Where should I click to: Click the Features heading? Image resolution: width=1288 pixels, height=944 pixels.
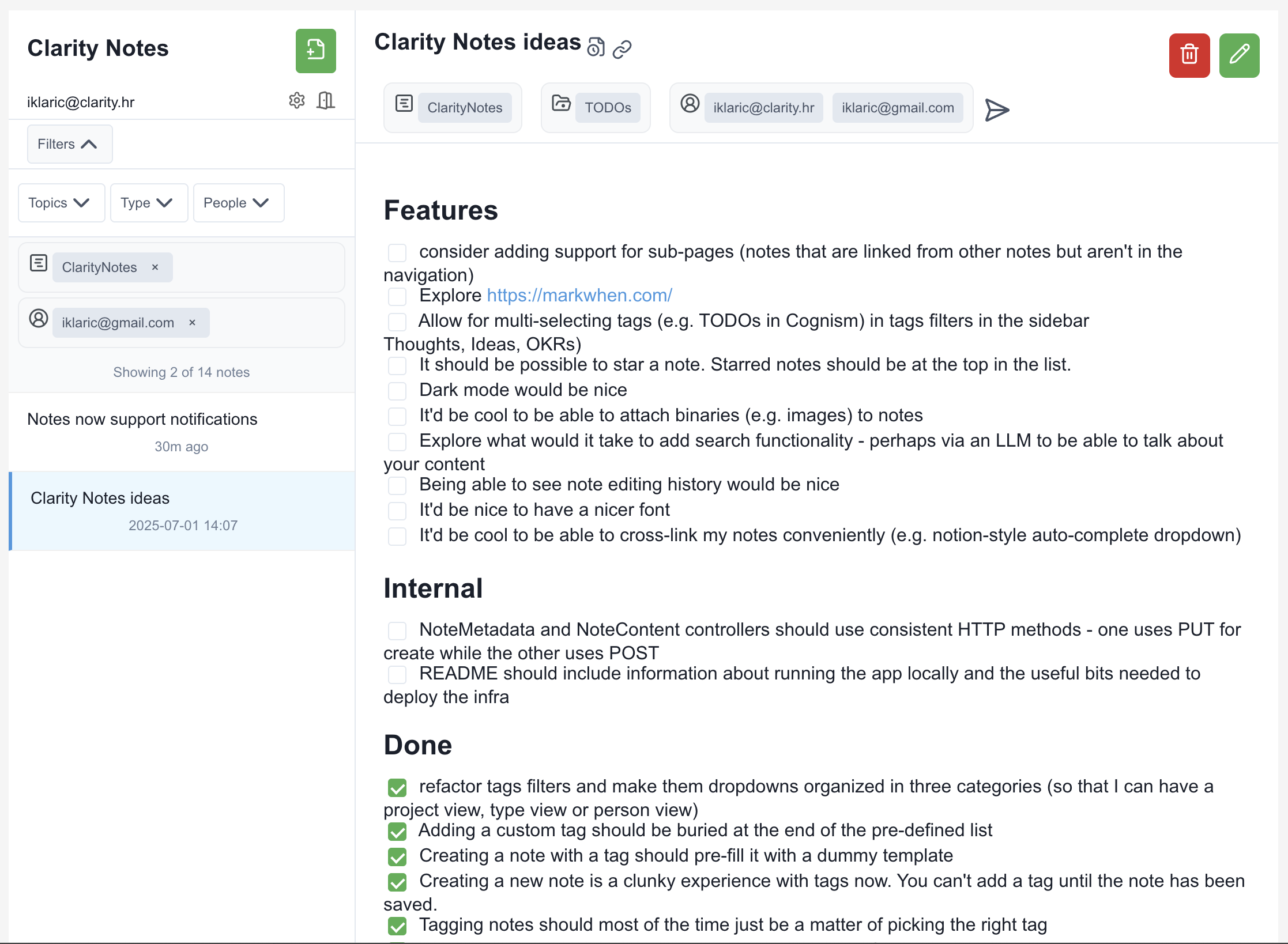click(x=440, y=210)
